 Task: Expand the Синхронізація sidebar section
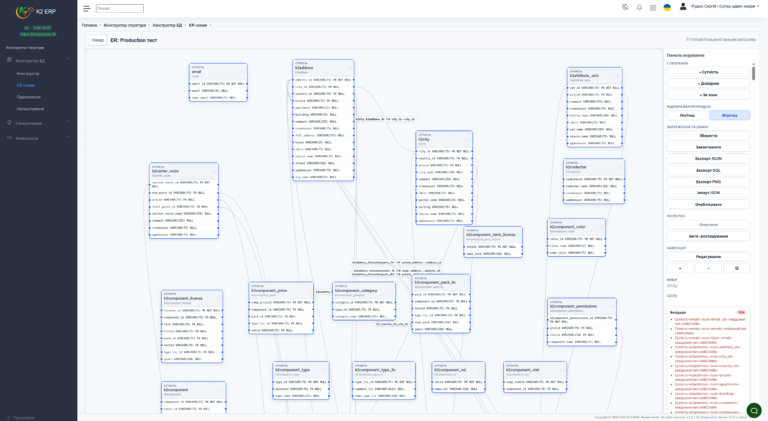tap(68, 123)
